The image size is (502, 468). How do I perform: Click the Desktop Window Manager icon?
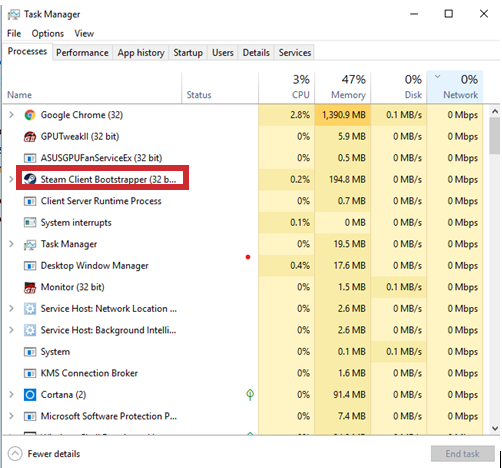coord(30,266)
